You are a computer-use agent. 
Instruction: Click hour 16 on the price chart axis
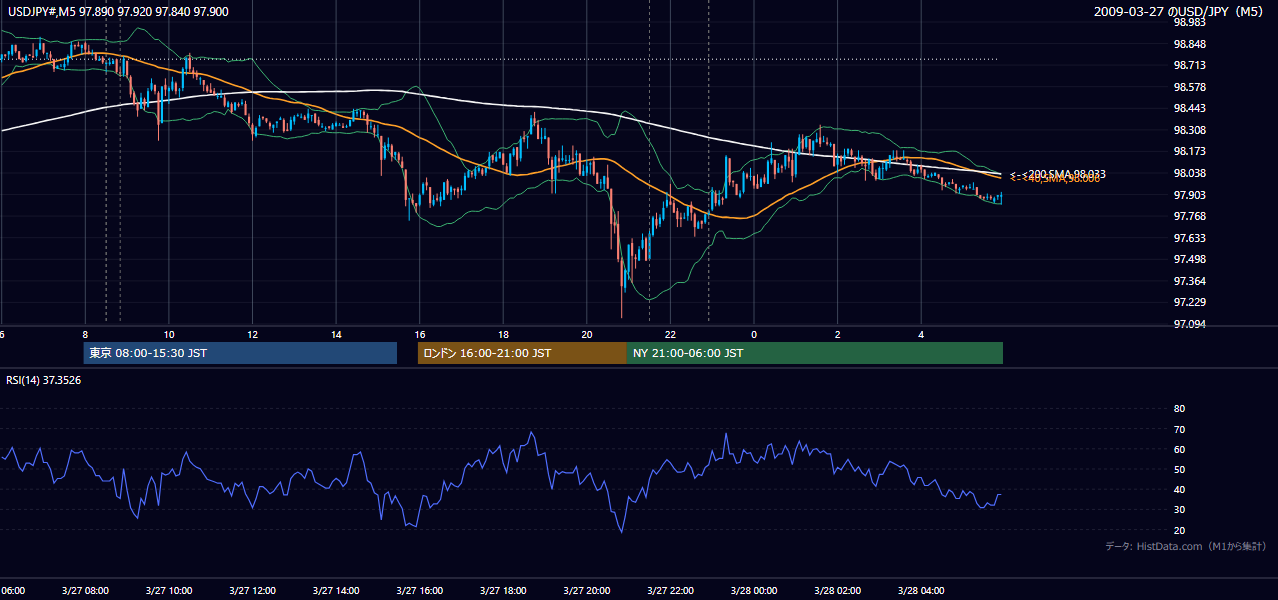(x=420, y=334)
